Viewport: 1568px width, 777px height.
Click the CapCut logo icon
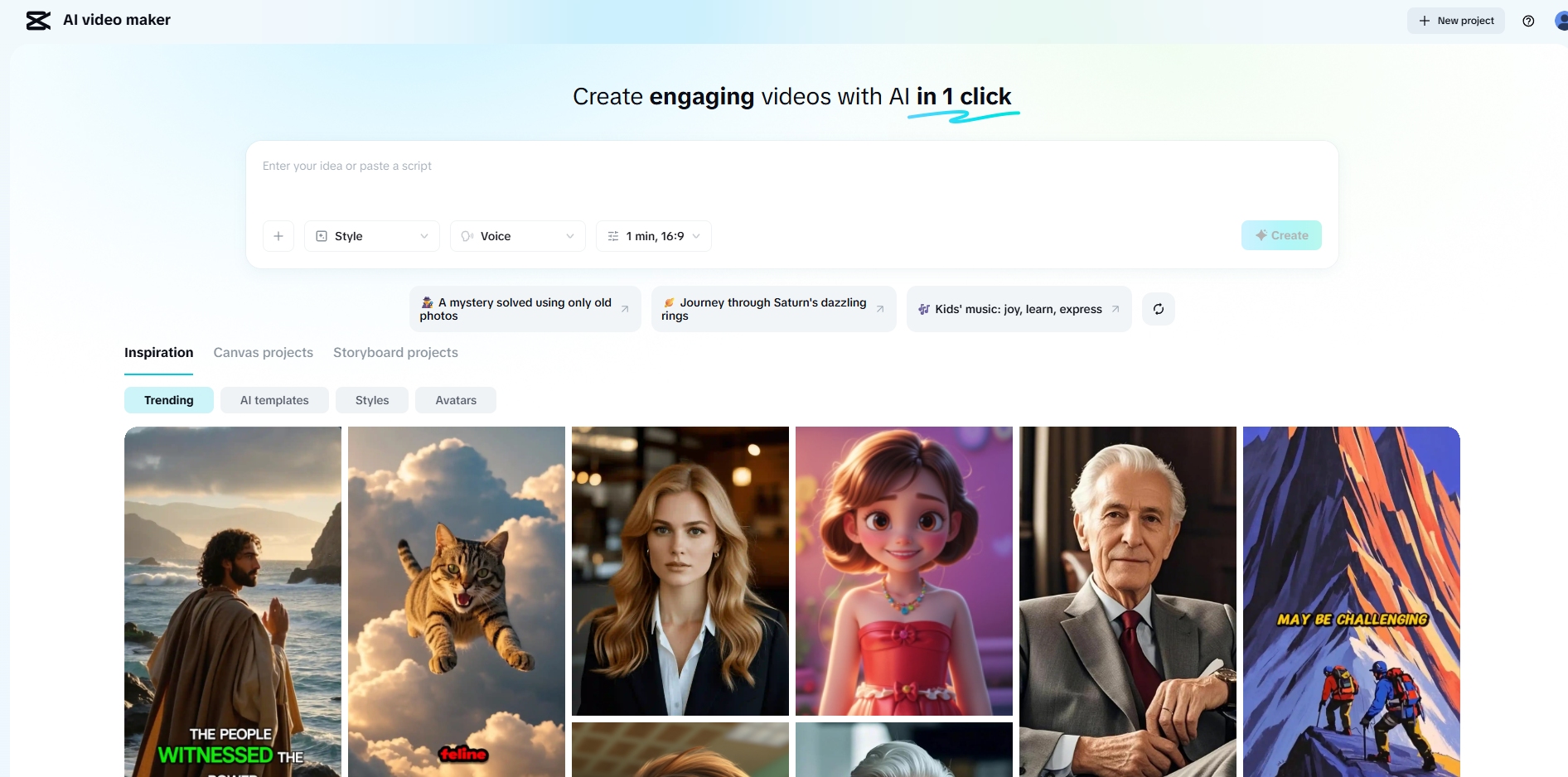38,21
